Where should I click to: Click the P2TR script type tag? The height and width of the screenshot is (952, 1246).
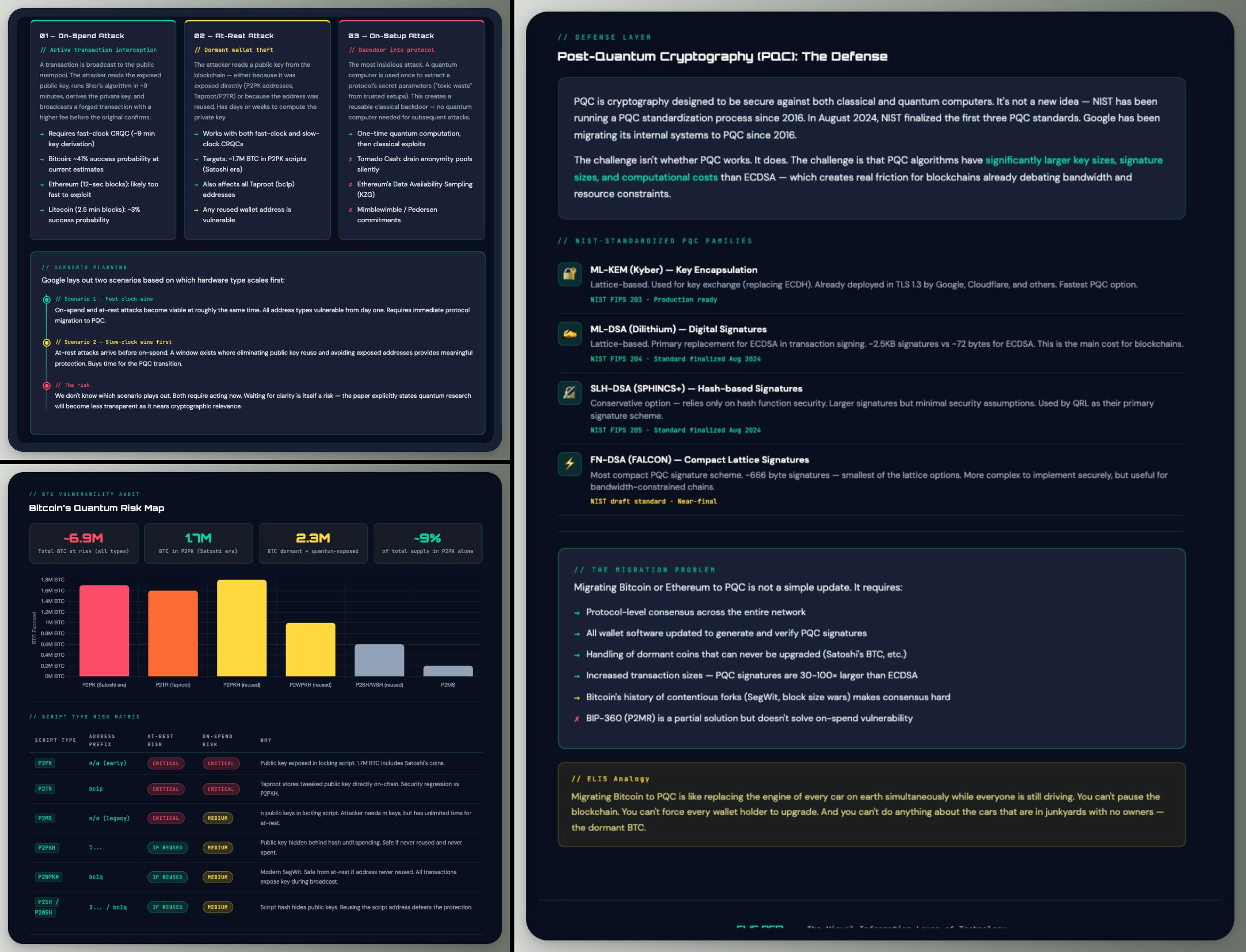45,789
